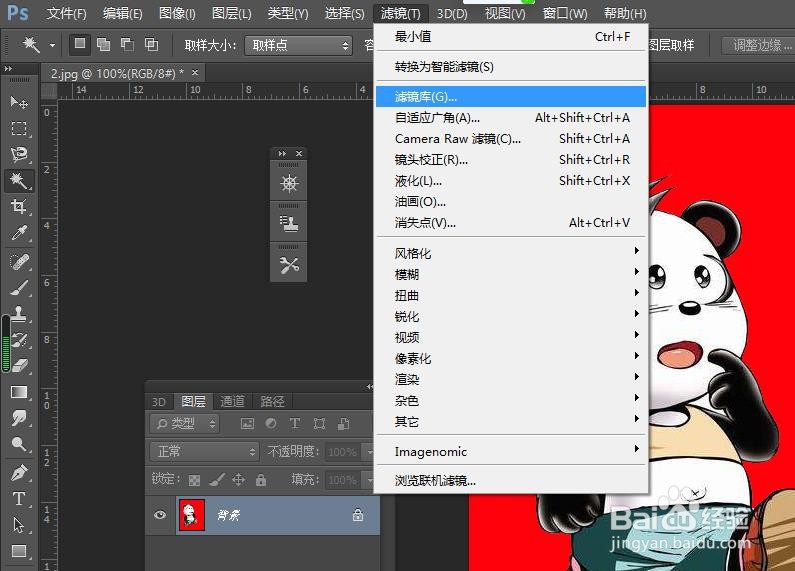Select the Brush tool
The width and height of the screenshot is (795, 571).
pyautogui.click(x=19, y=288)
